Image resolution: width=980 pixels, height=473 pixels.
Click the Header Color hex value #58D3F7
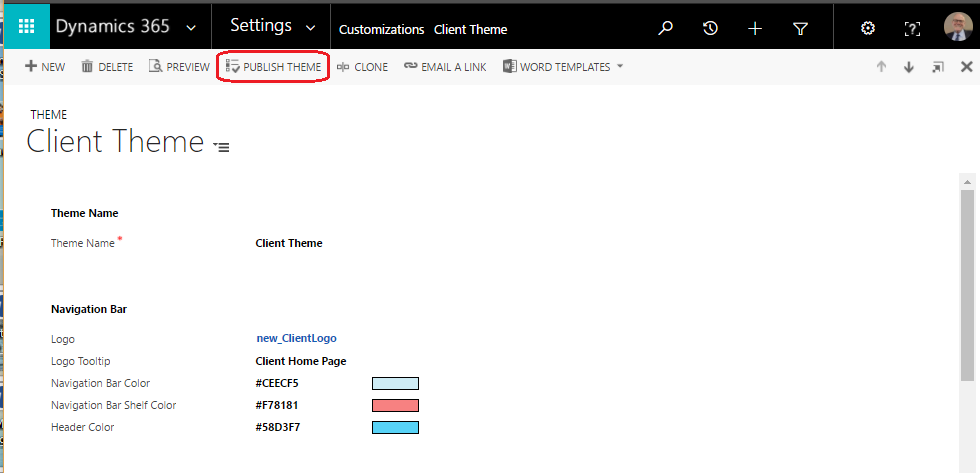pos(278,427)
